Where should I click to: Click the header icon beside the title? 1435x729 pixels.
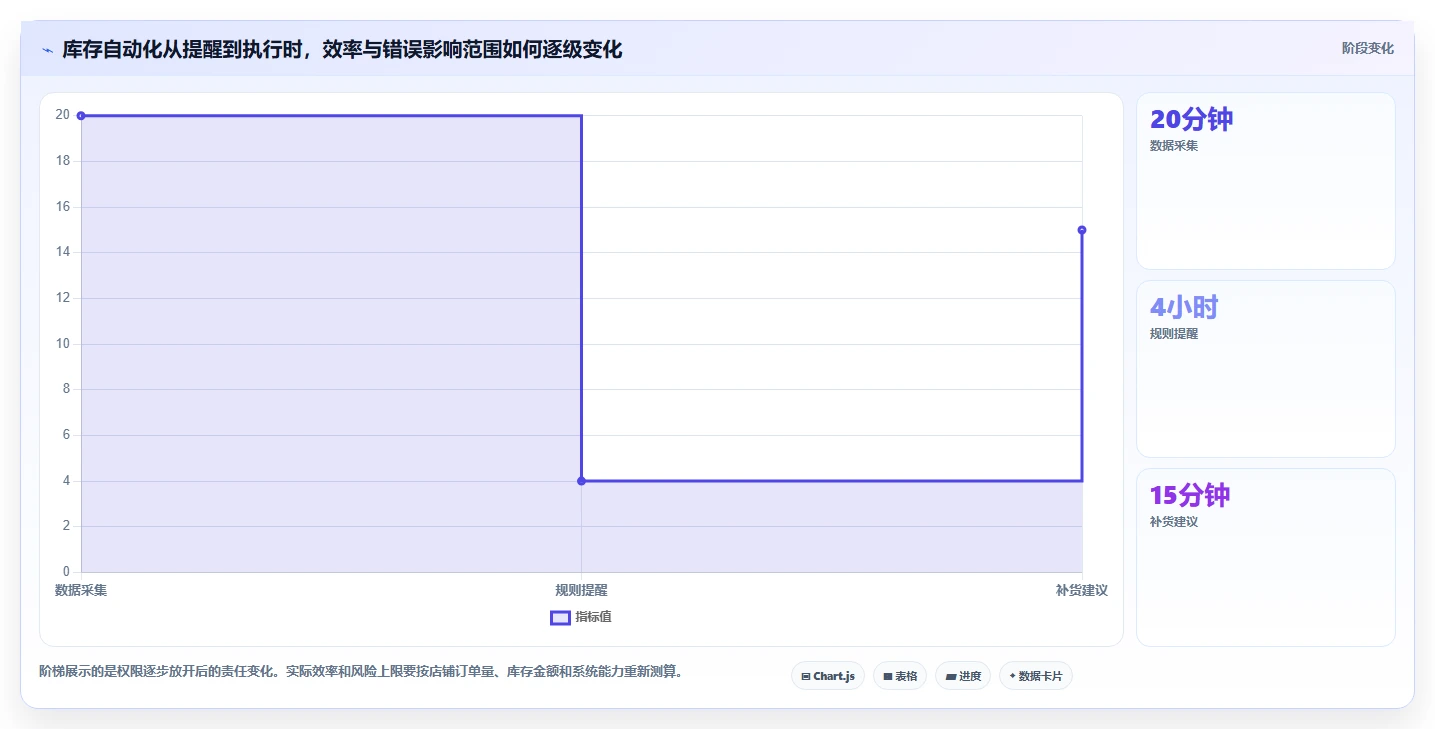click(x=47, y=50)
